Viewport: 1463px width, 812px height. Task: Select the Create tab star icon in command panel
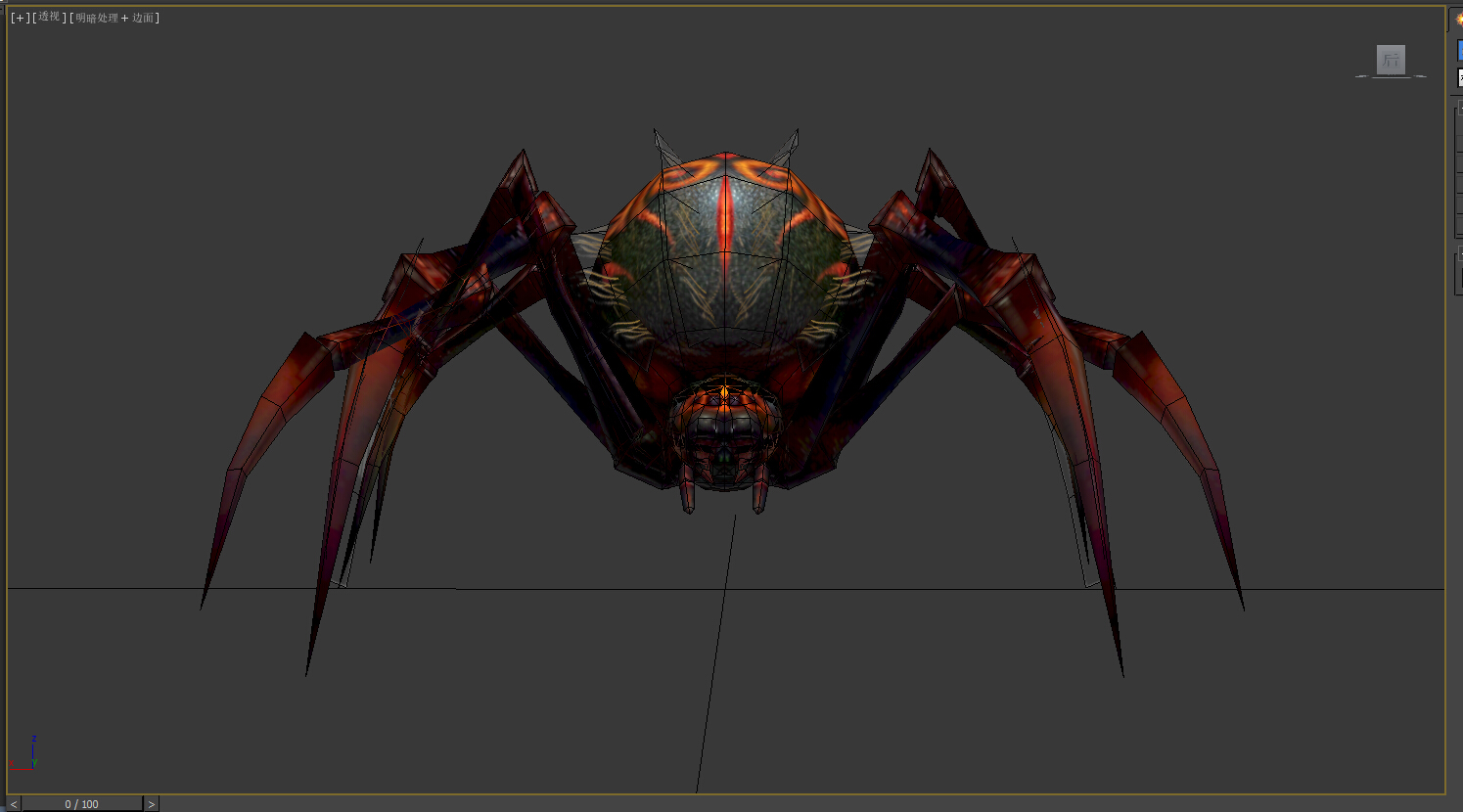(1458, 20)
